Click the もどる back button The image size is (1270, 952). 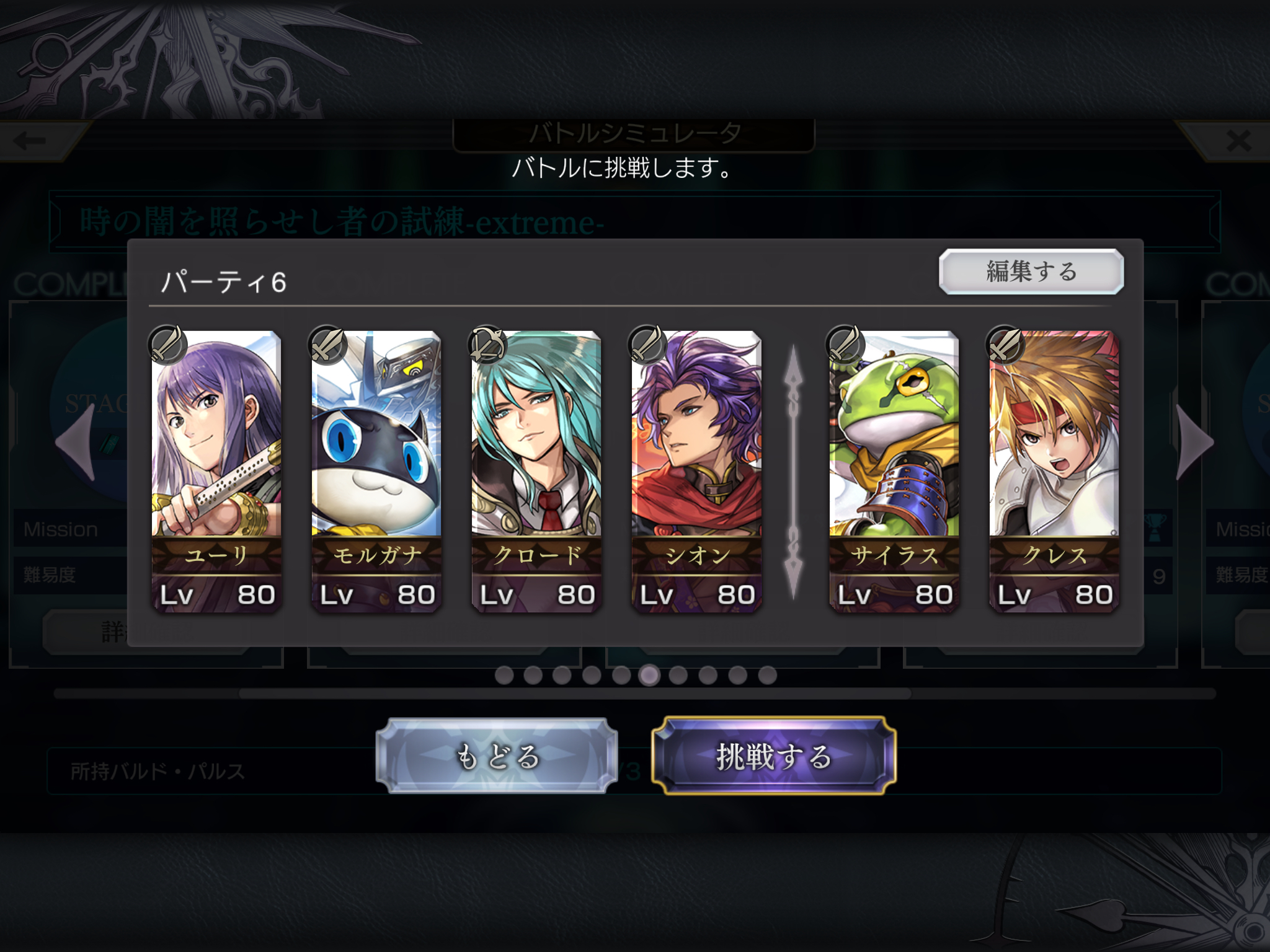click(x=497, y=756)
